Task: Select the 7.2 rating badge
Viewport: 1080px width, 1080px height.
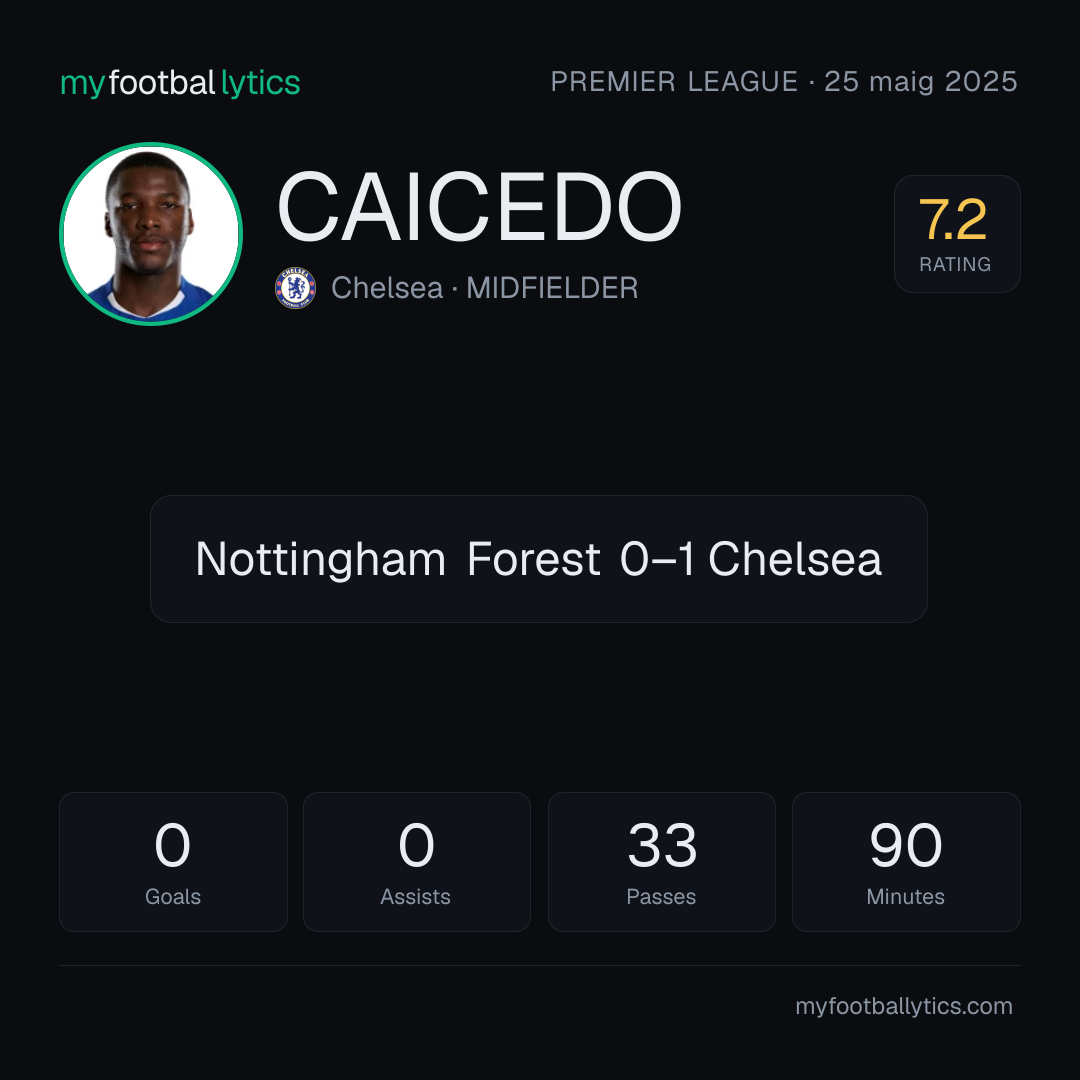Action: (957, 234)
